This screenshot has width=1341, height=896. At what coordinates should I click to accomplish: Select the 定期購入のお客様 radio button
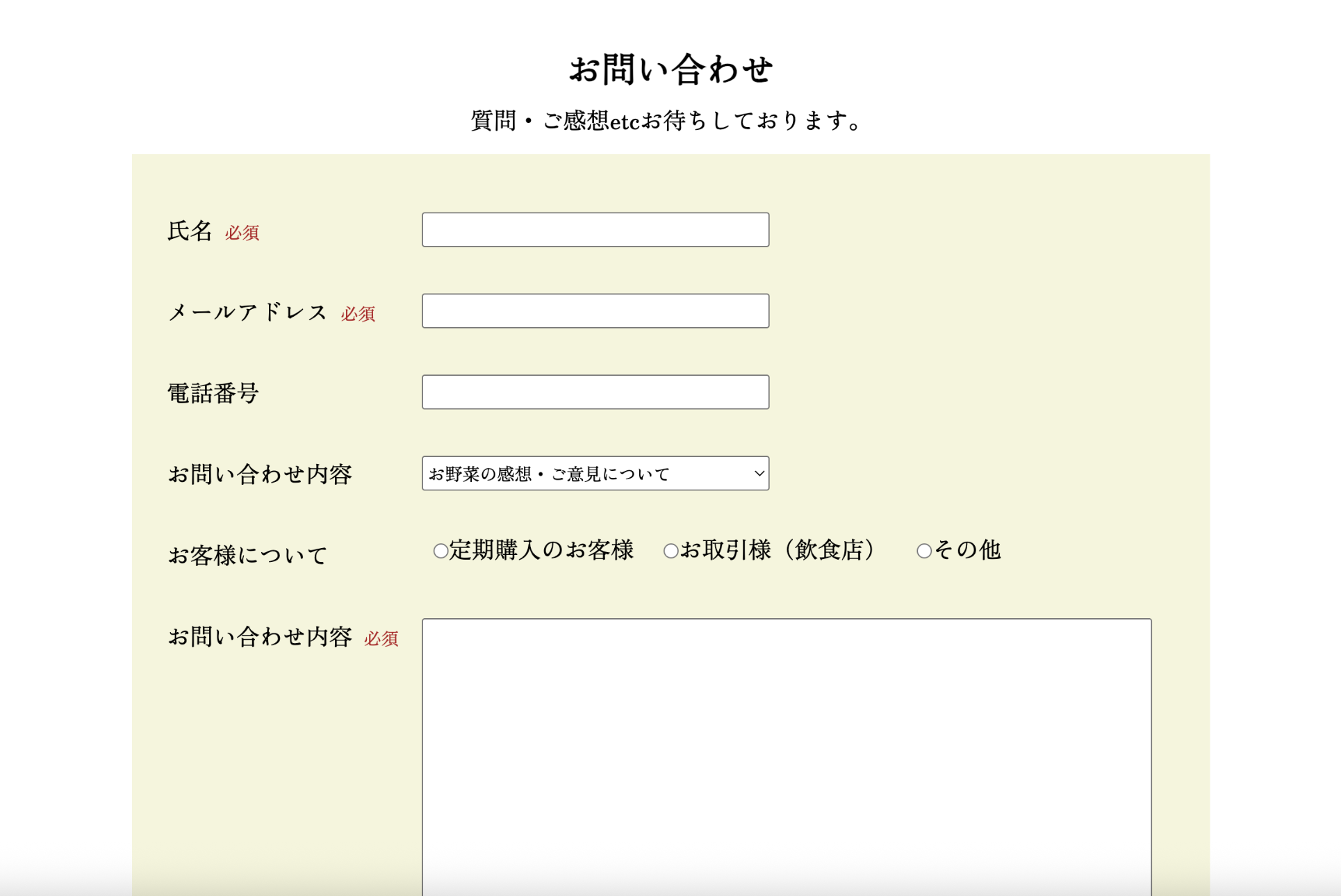tap(441, 551)
